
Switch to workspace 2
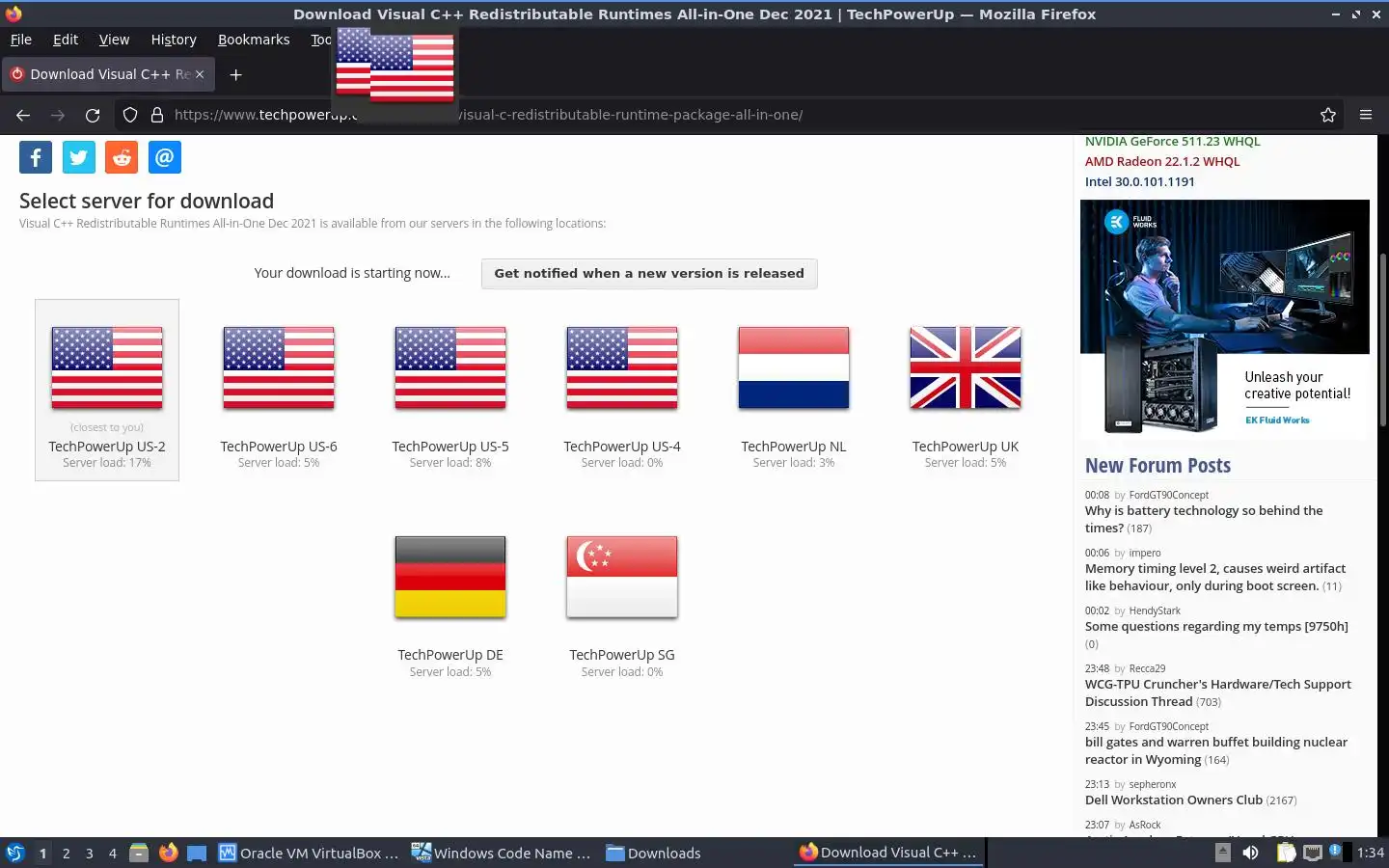point(66,854)
